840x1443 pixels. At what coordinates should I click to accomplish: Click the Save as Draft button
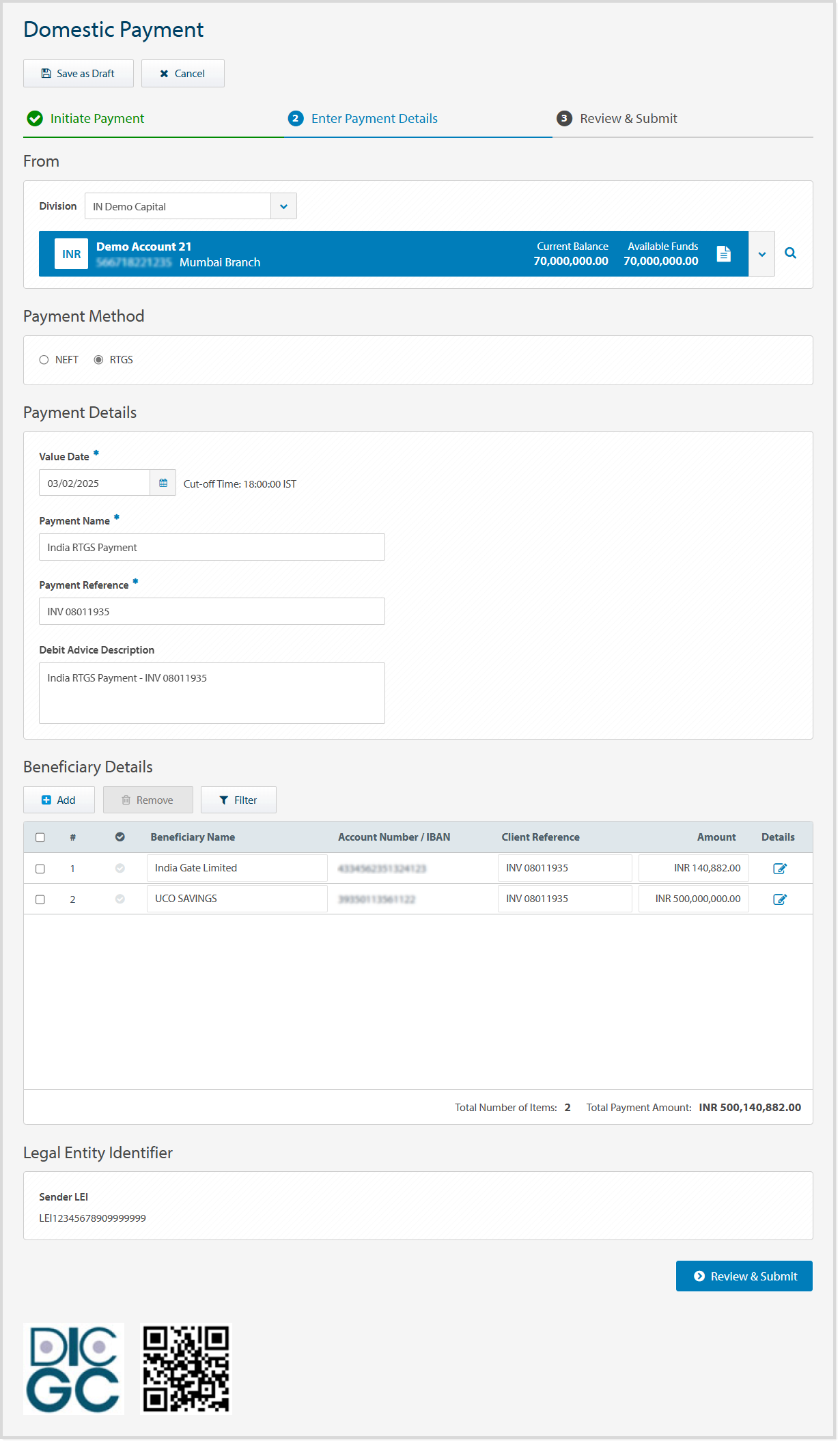coord(79,74)
